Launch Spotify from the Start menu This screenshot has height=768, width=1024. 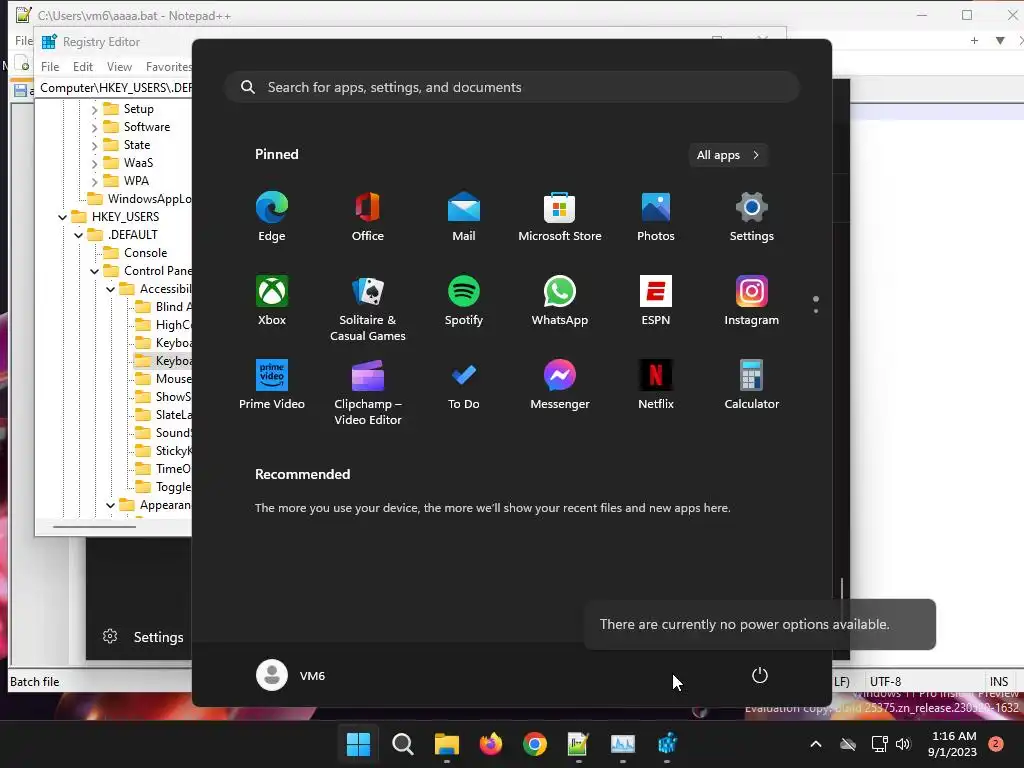[464, 301]
